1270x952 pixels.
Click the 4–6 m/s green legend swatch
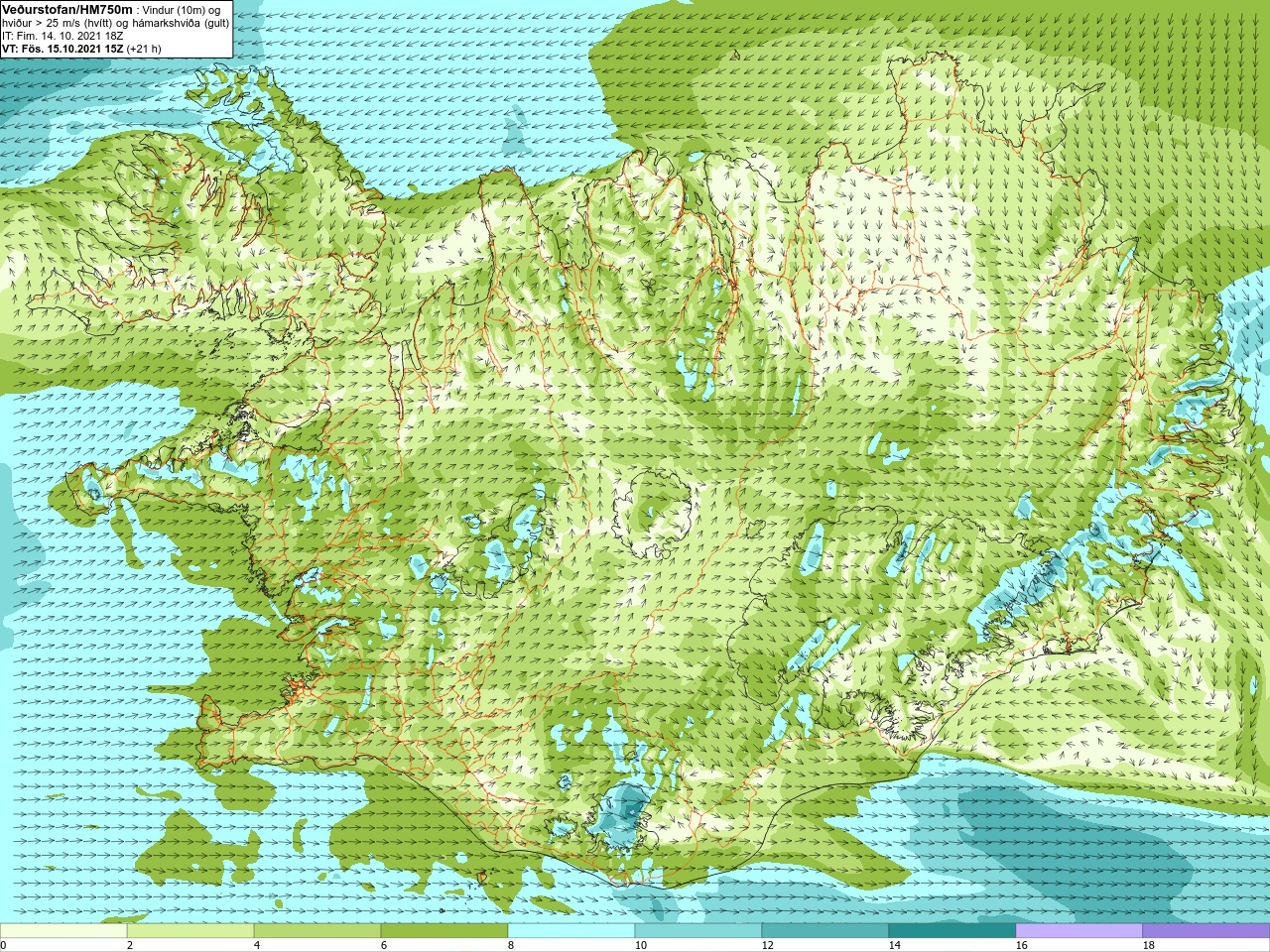coord(317,931)
